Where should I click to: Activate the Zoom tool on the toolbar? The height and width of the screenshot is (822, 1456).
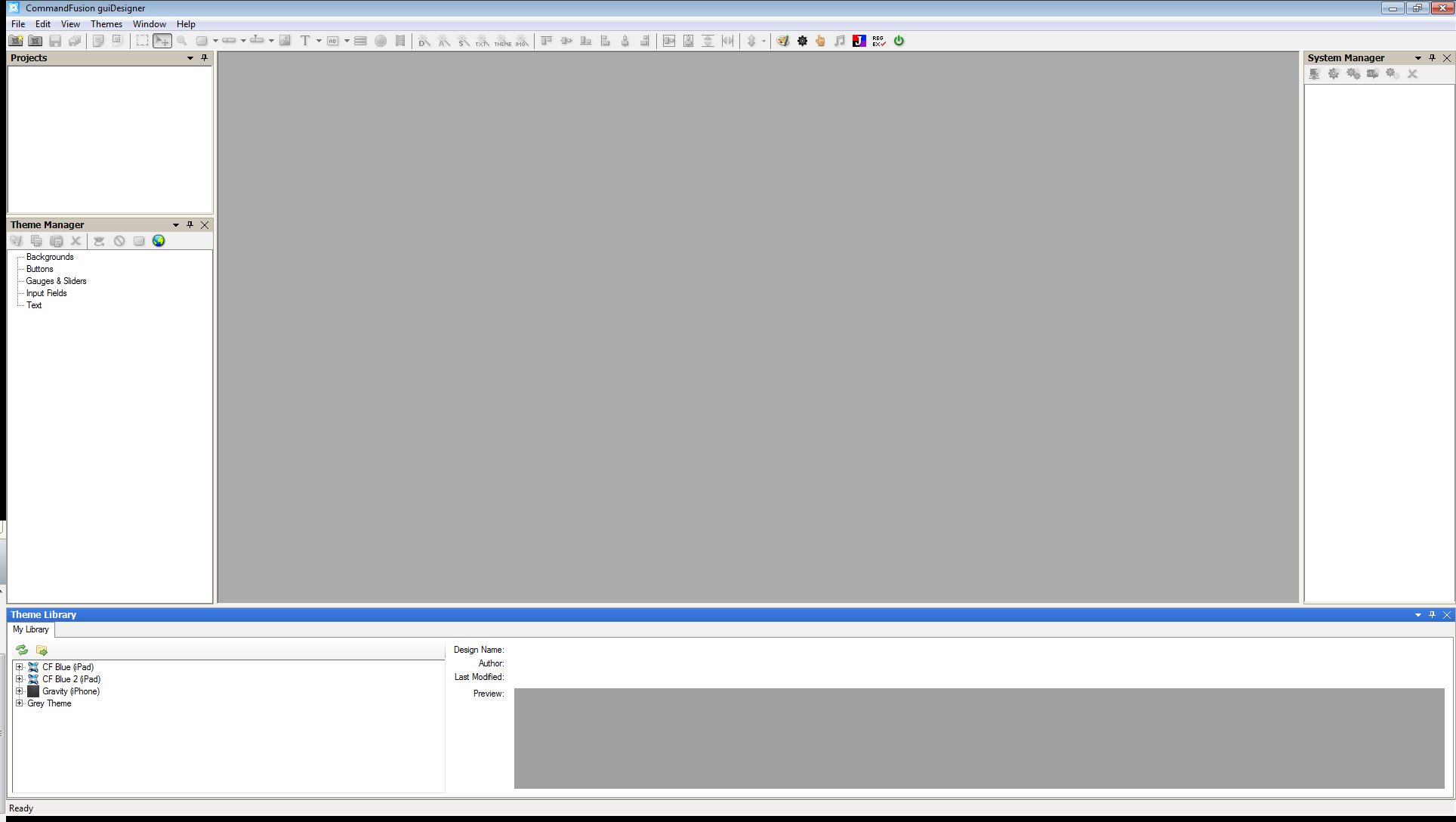[181, 41]
